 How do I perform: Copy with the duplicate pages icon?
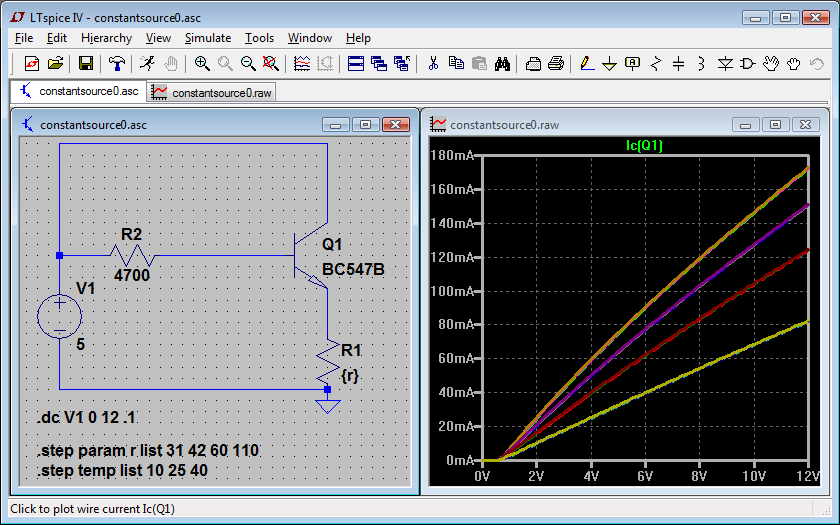[456, 64]
